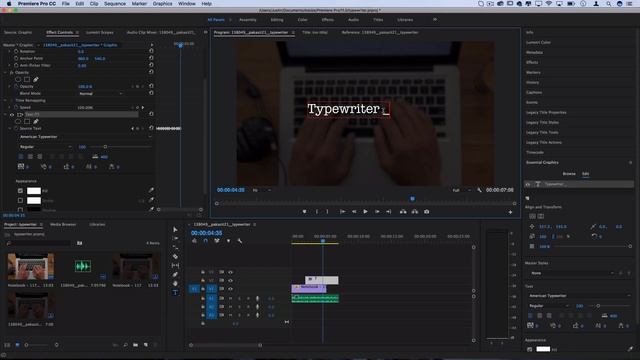
Task: Click Fill white color swatch in Effect Controls
Action: pos(33,191)
